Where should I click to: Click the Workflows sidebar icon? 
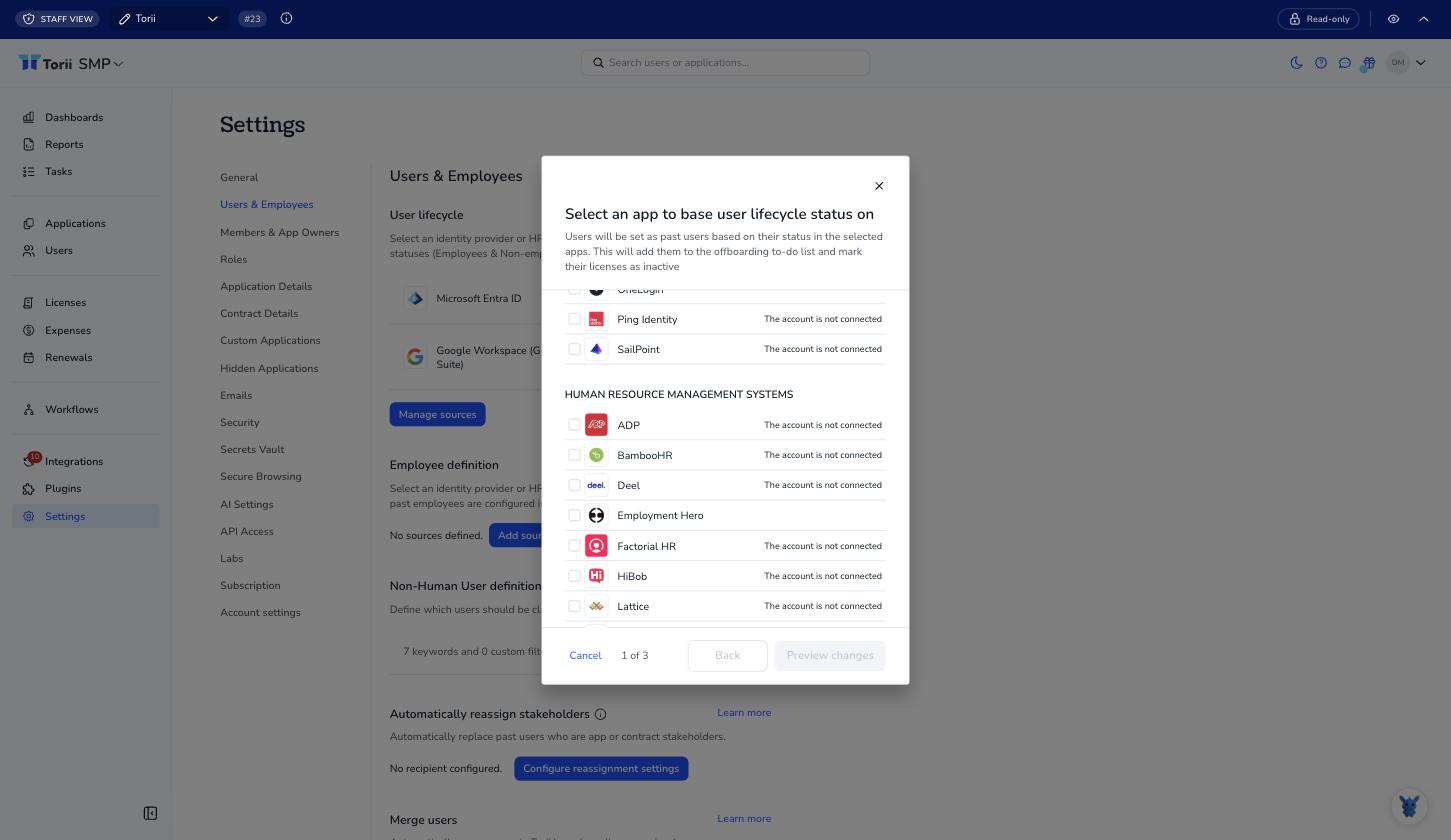pos(28,409)
